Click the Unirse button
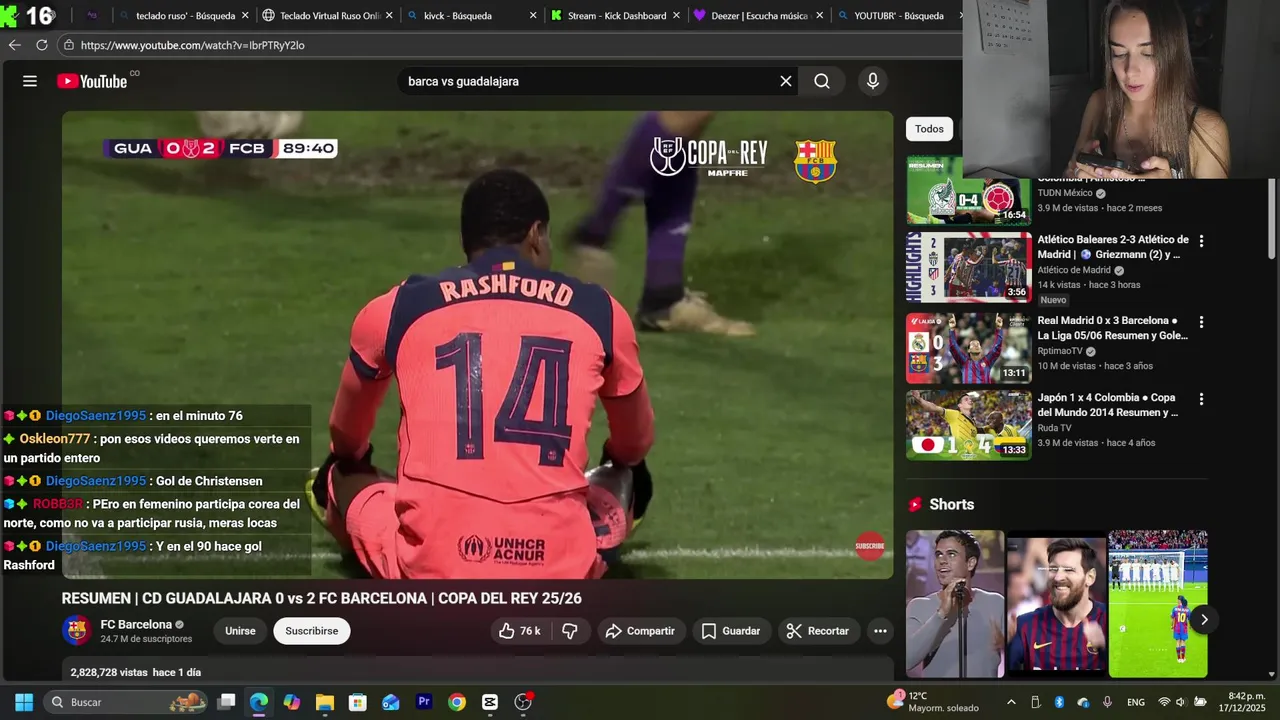 (240, 631)
